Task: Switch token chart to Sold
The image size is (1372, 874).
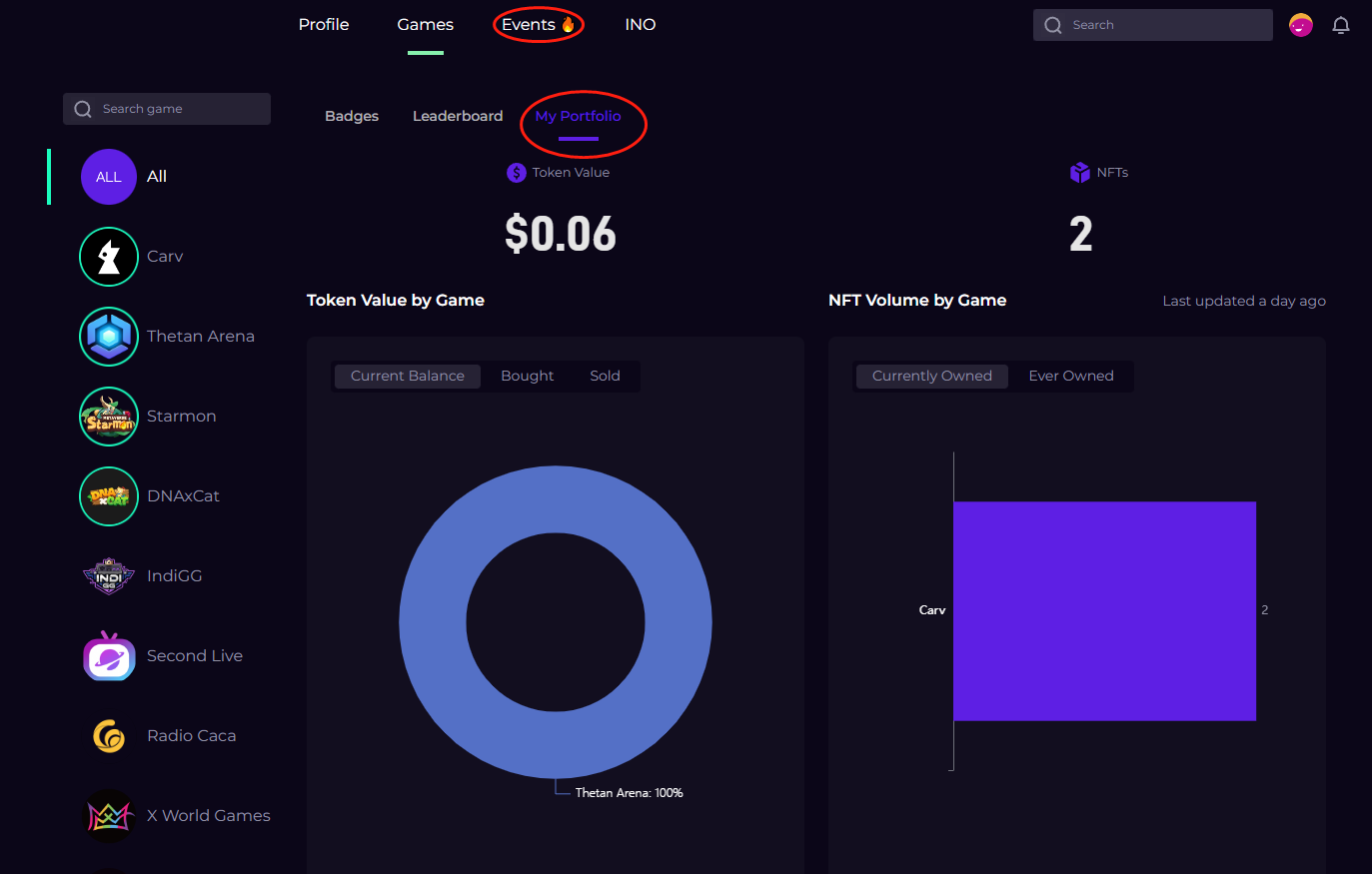Action: coord(605,377)
